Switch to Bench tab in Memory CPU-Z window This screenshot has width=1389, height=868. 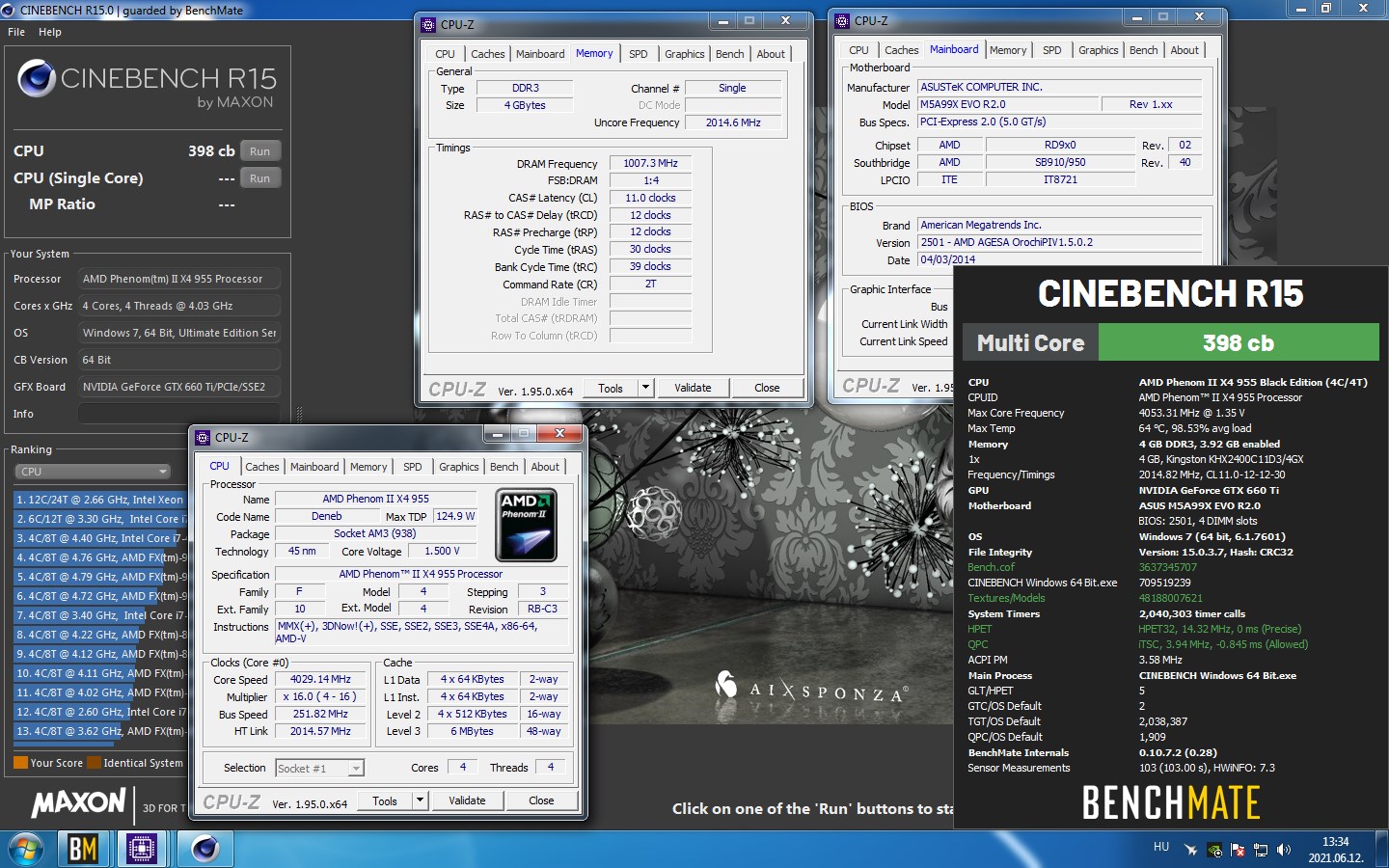[730, 54]
